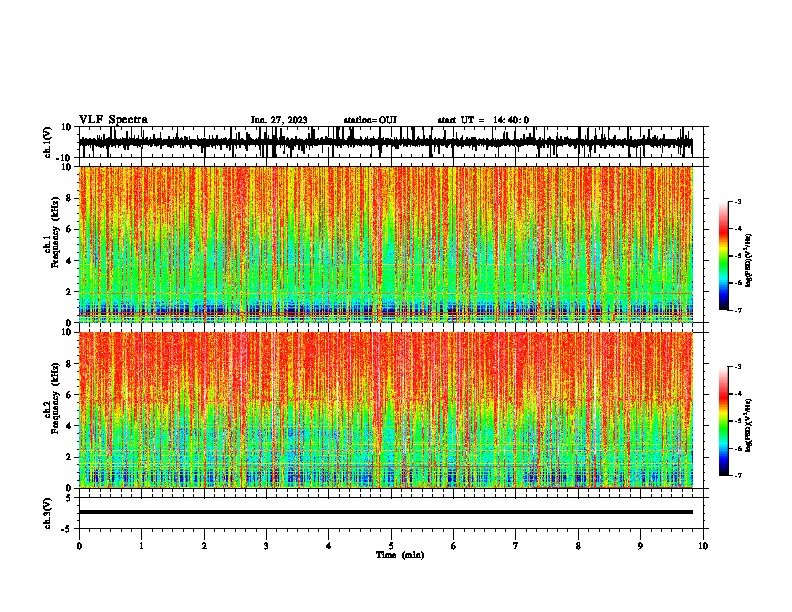
Task: Click time axis tick label "1"
Action: 141,546
